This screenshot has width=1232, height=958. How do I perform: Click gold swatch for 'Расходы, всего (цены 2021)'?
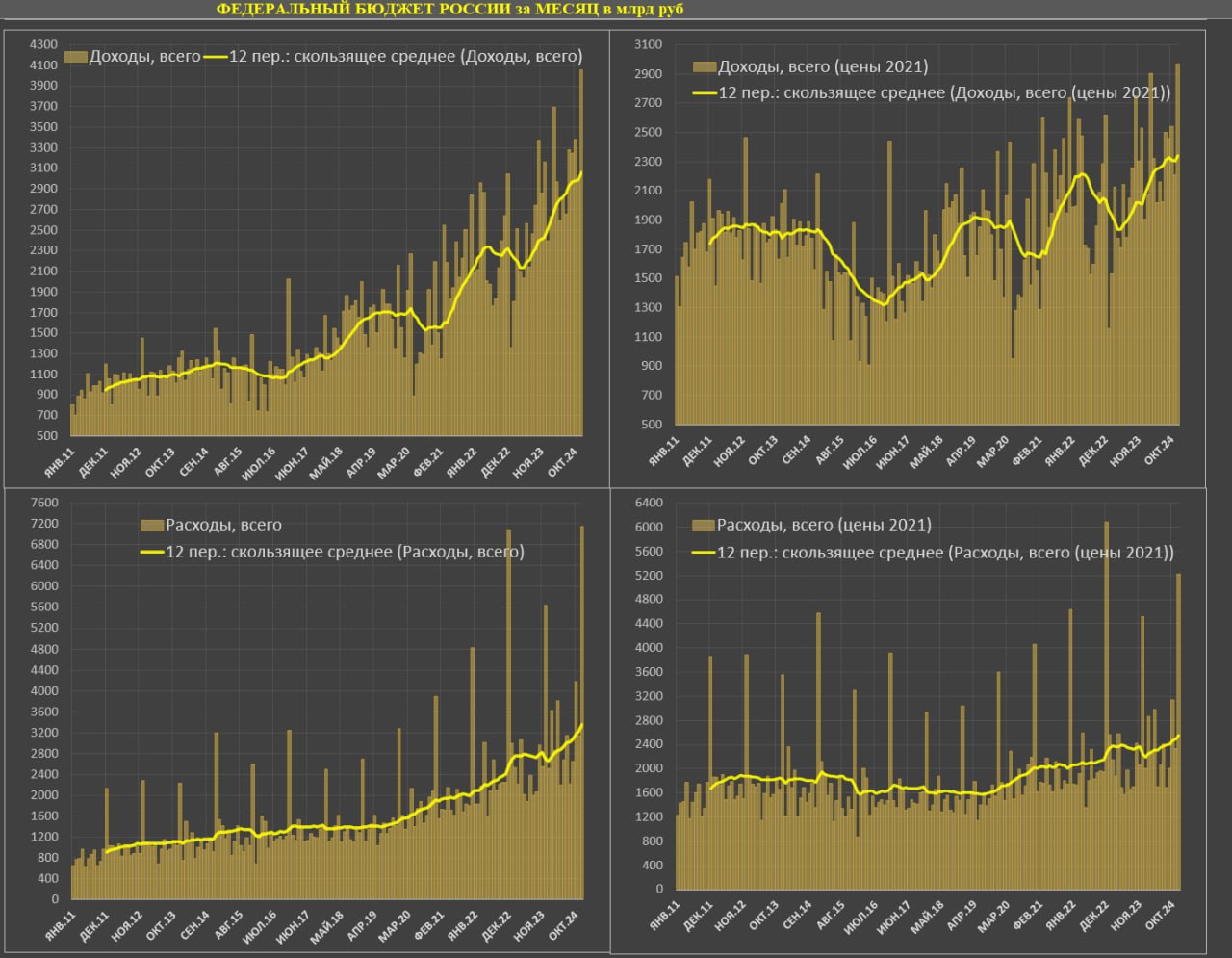(704, 525)
